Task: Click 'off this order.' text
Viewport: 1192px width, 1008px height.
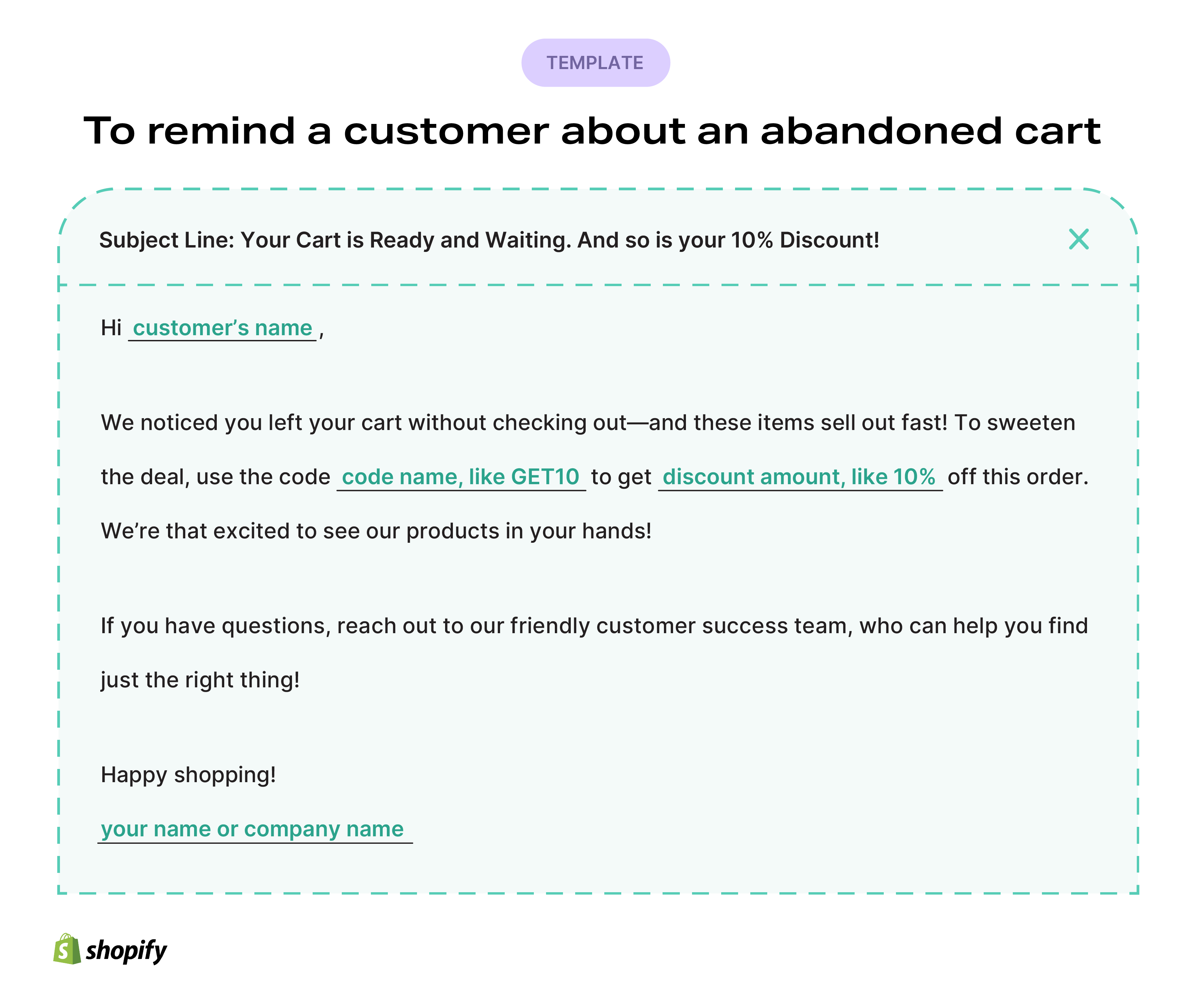Action: pyautogui.click(x=1018, y=477)
